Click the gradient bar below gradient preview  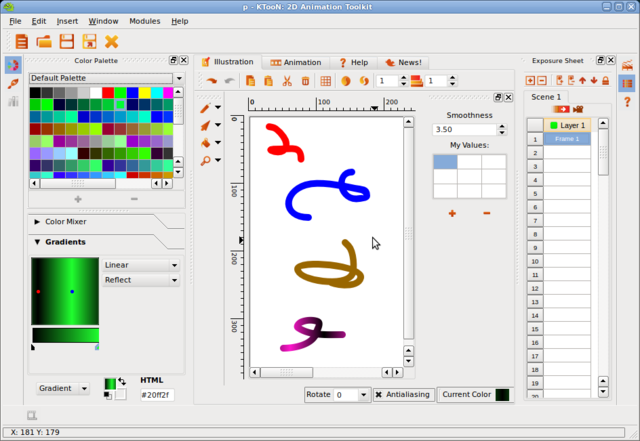click(x=66, y=336)
